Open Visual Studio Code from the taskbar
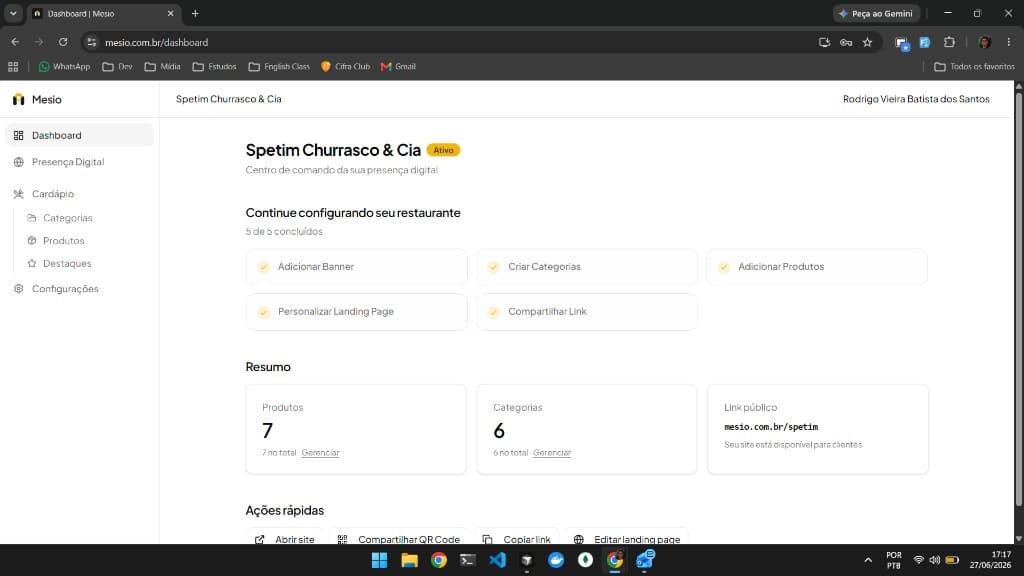Screen dimensions: 1024x576 pos(497,560)
